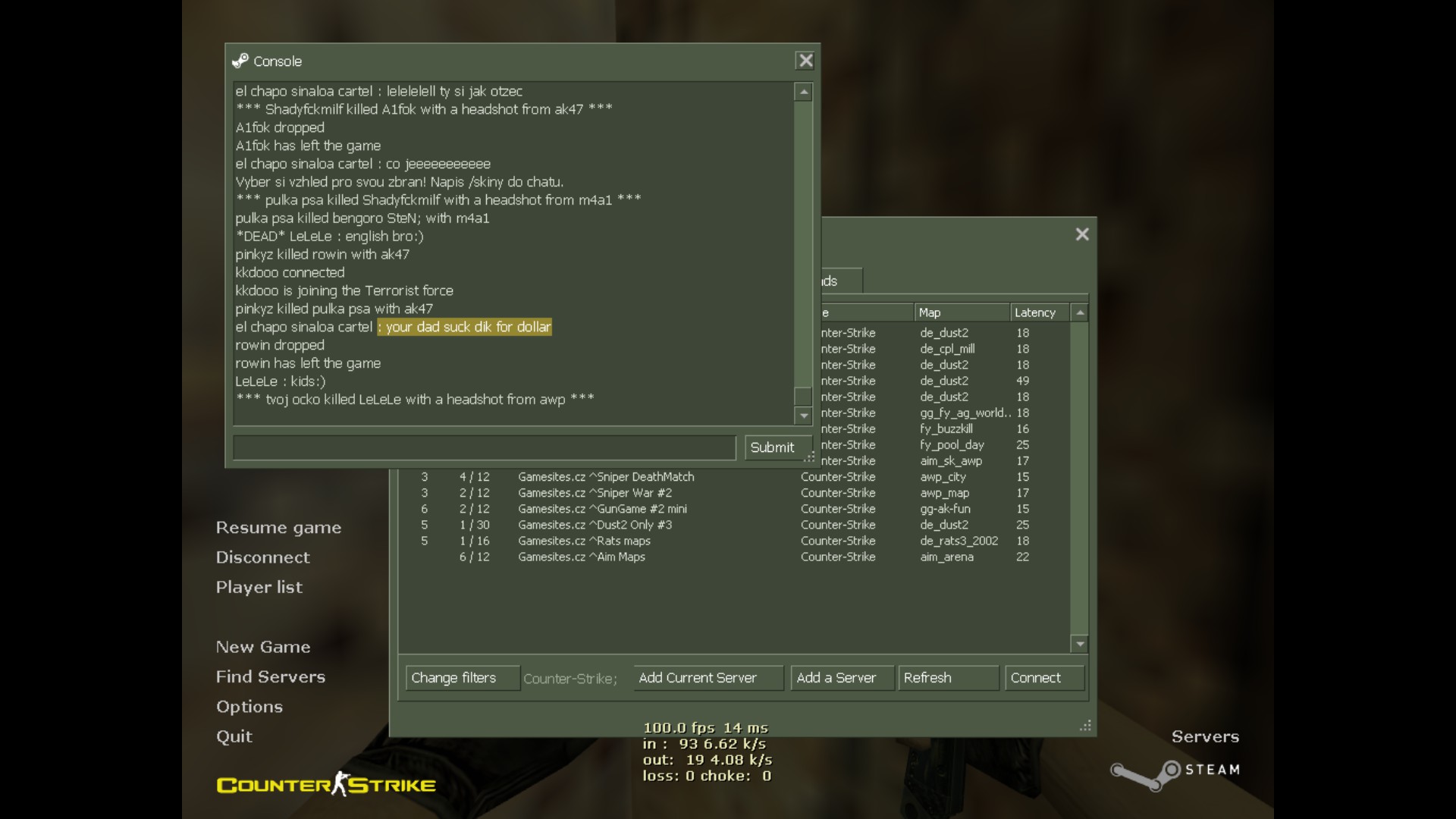1456x819 pixels.
Task: Click Add a Server button
Action: [x=843, y=678]
